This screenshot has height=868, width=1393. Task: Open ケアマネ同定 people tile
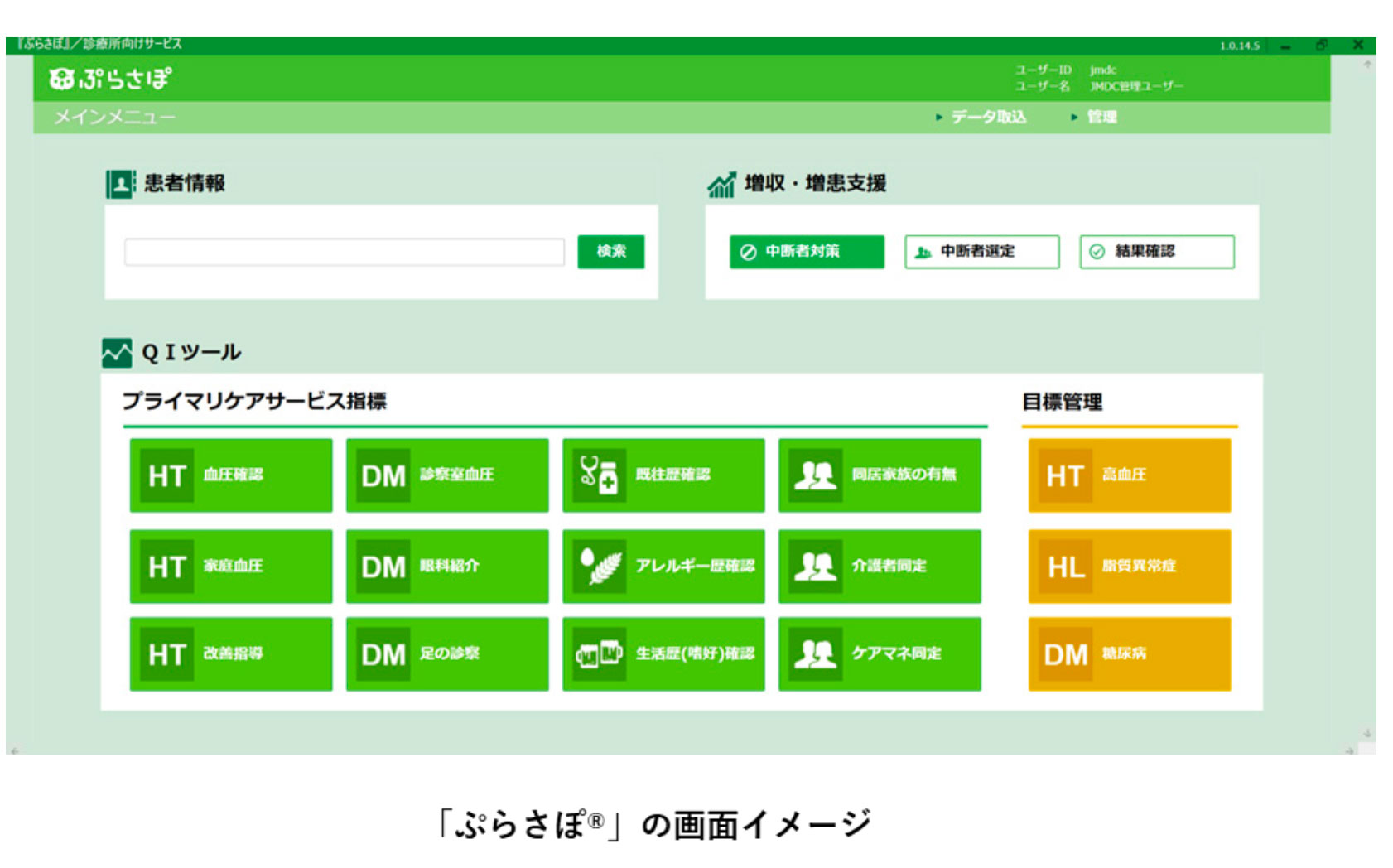[880, 654]
